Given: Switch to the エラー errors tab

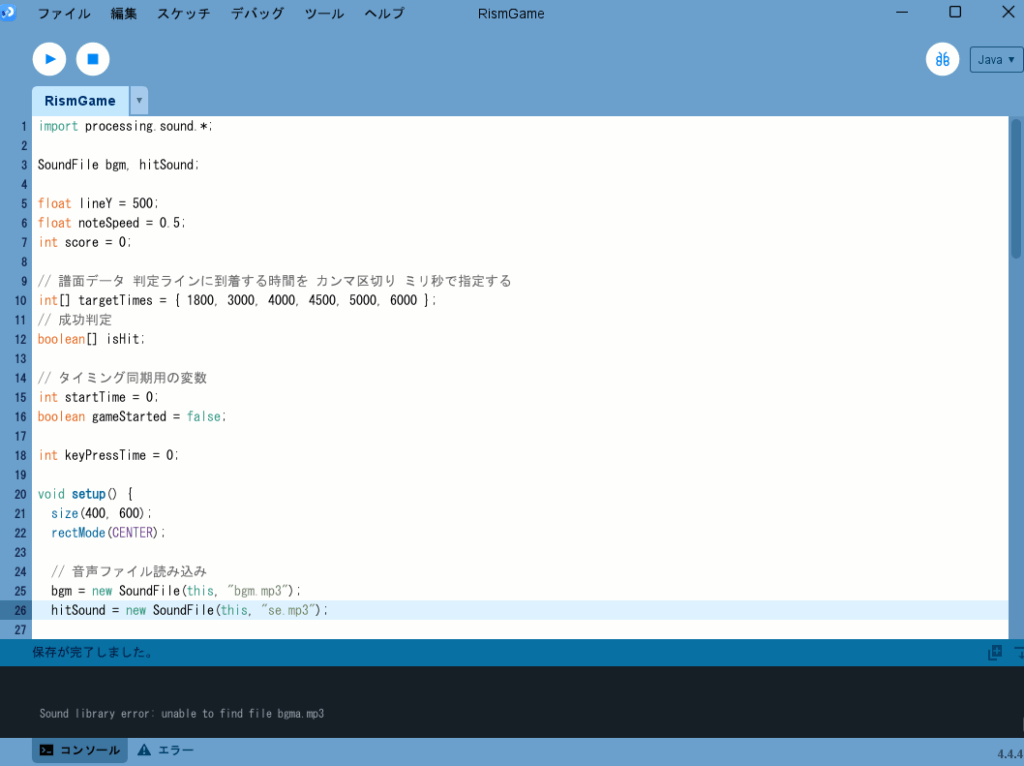Looking at the screenshot, I should click(x=166, y=750).
